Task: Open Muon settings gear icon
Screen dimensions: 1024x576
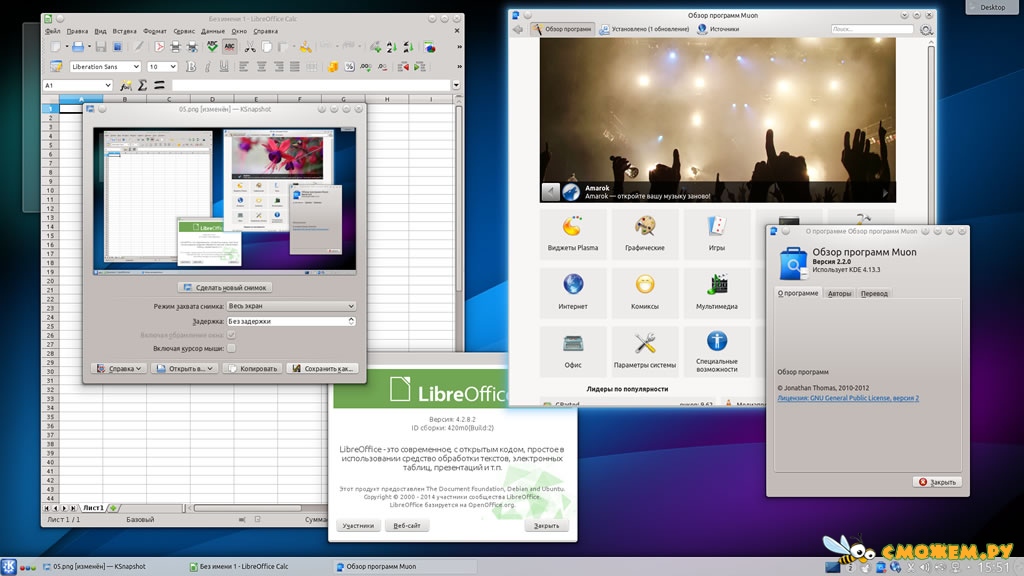Action: (925, 29)
